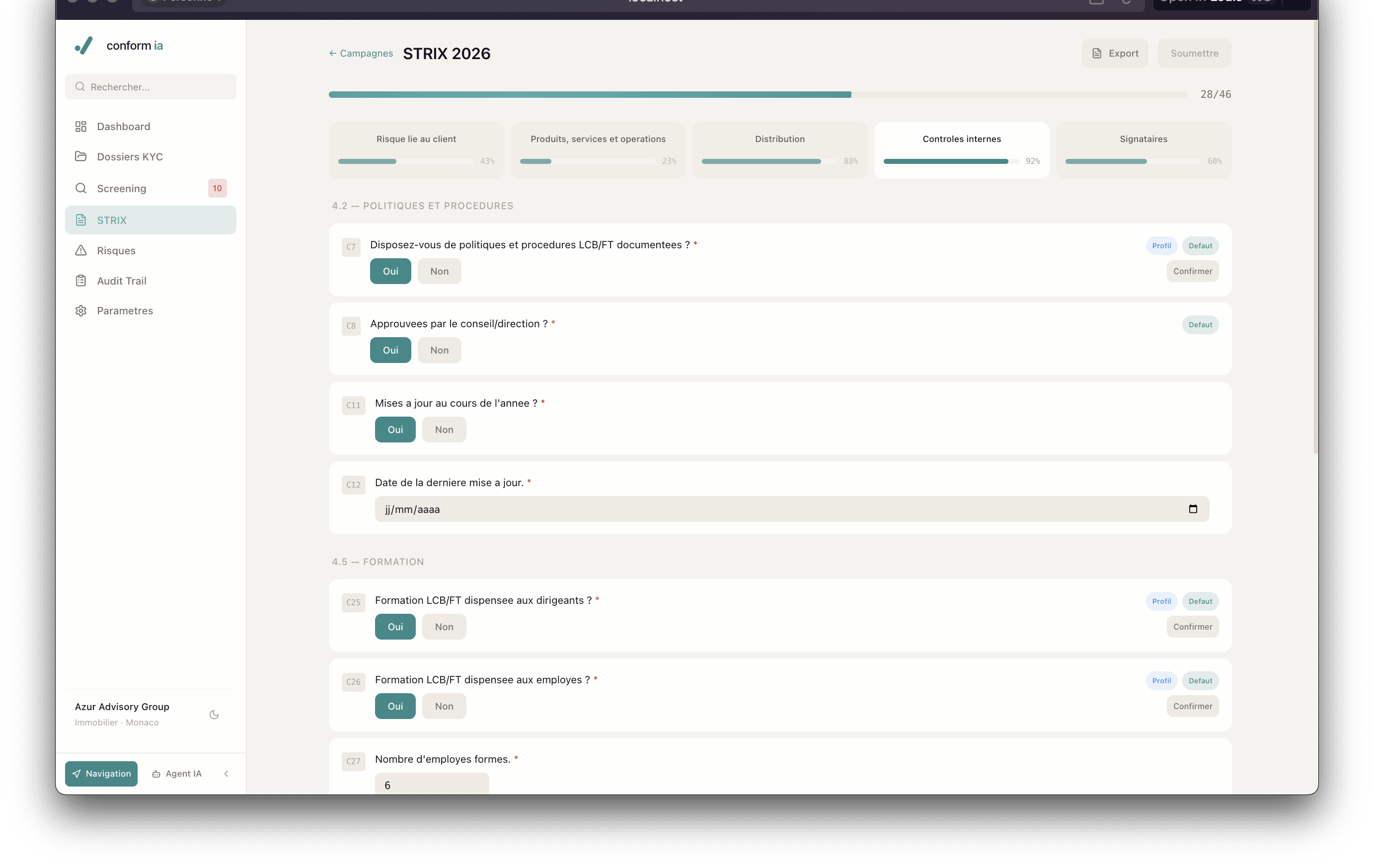Click the Export button
Screen dimensions: 1374x868
pyautogui.click(x=1114, y=53)
